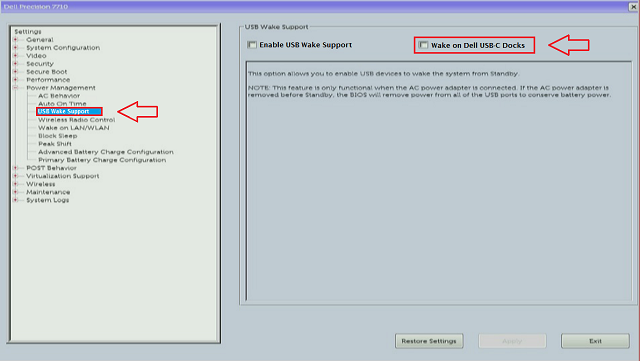Select System Configuration label
This screenshot has width=640, height=361.
63,48
